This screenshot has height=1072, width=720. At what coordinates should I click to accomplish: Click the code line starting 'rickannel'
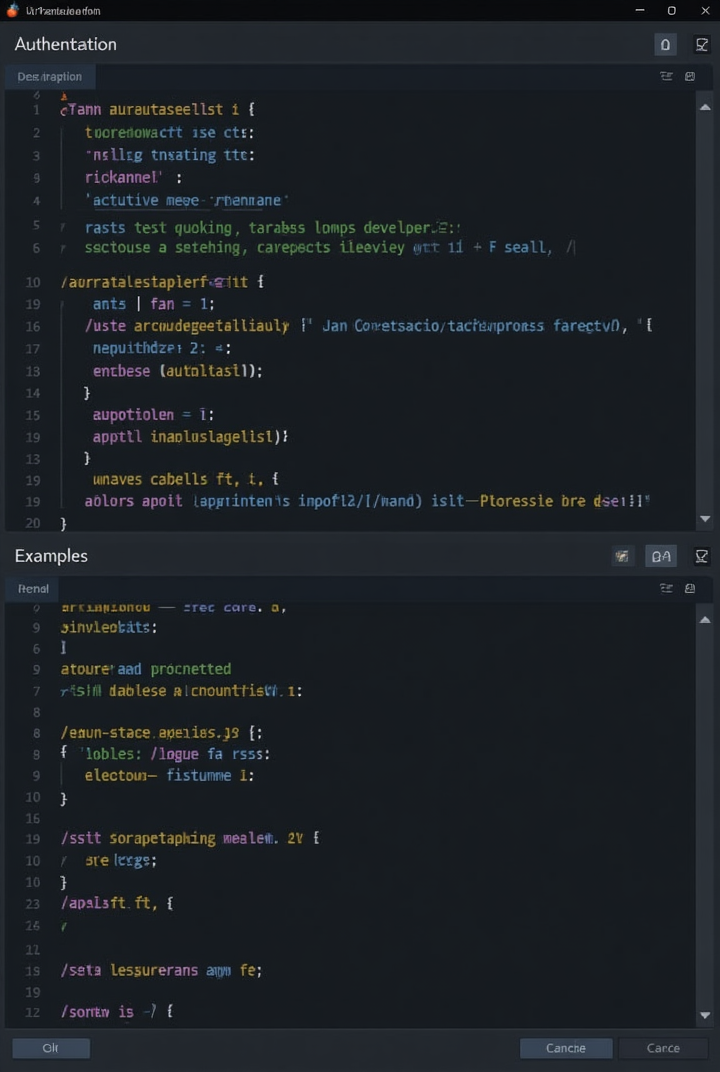[x=133, y=178]
